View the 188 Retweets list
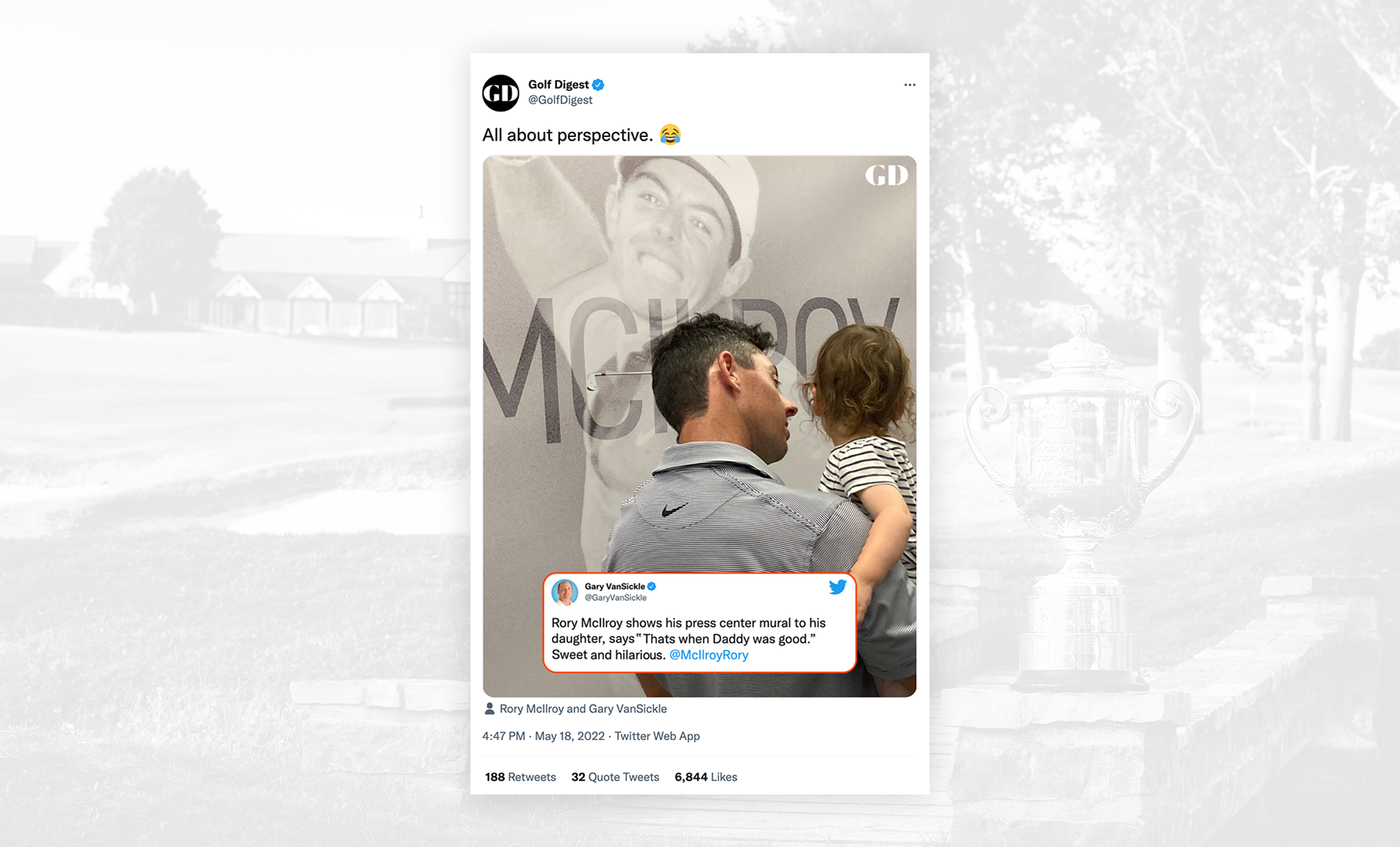 tap(521, 777)
